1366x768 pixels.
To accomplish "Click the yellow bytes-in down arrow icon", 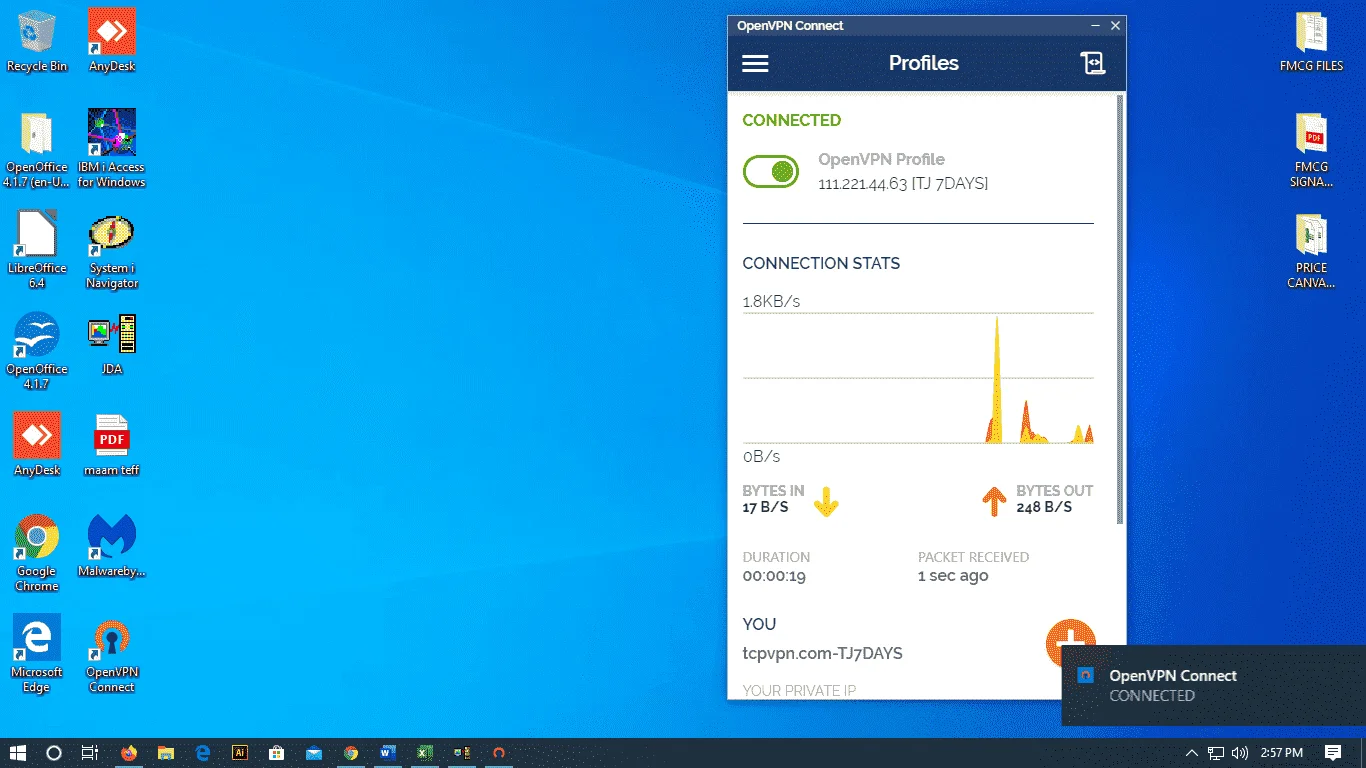I will click(x=826, y=501).
